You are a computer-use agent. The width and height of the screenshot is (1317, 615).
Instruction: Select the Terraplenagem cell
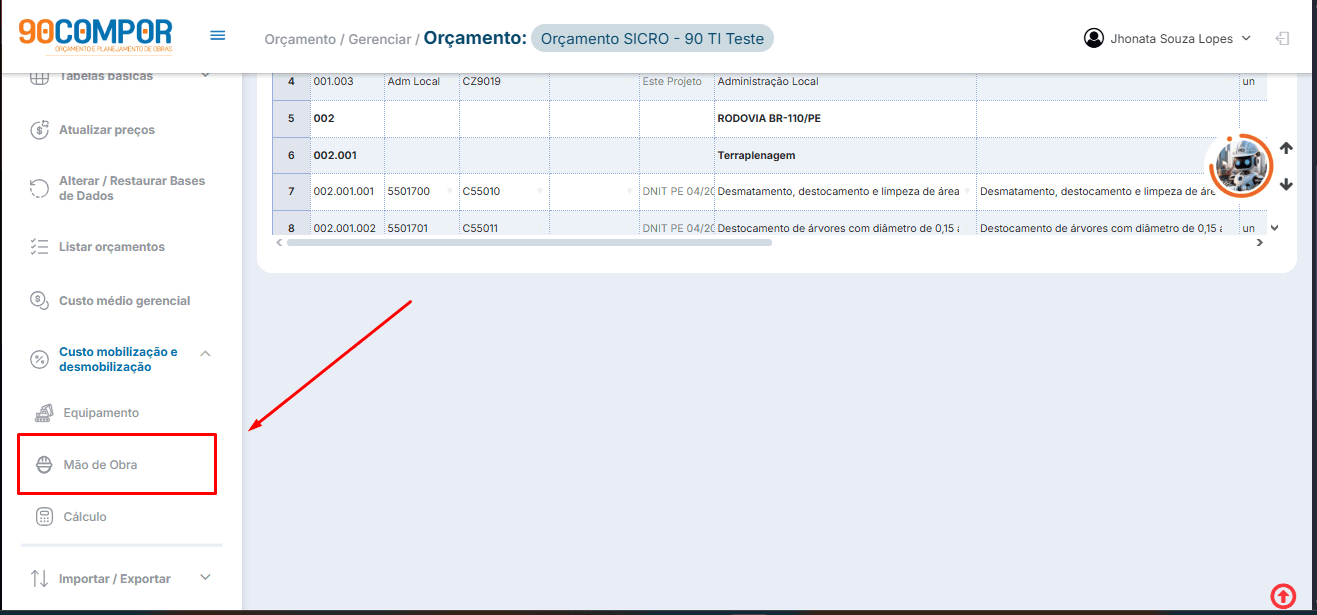[845, 155]
